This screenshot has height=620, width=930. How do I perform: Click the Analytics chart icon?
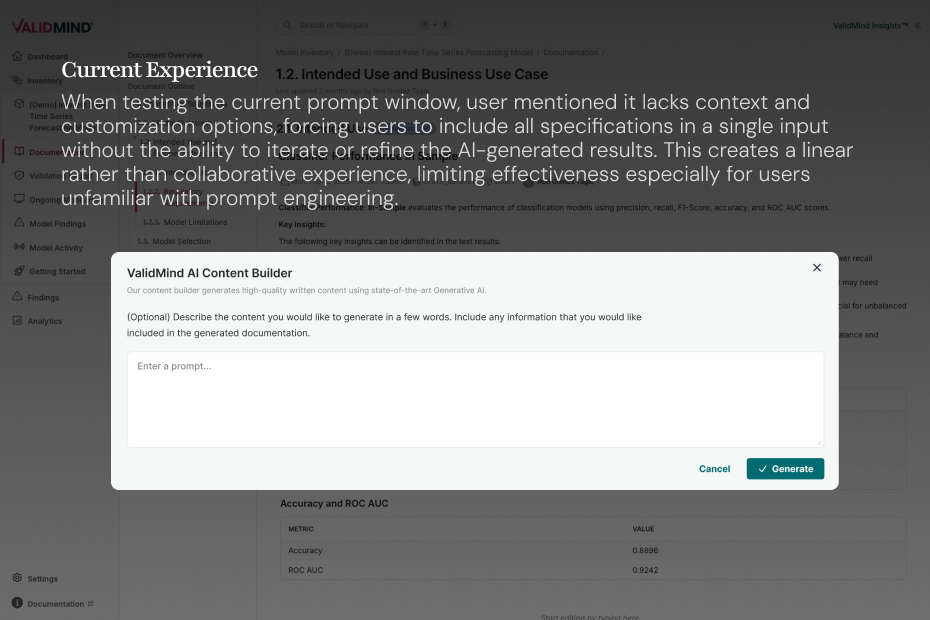(x=18, y=321)
